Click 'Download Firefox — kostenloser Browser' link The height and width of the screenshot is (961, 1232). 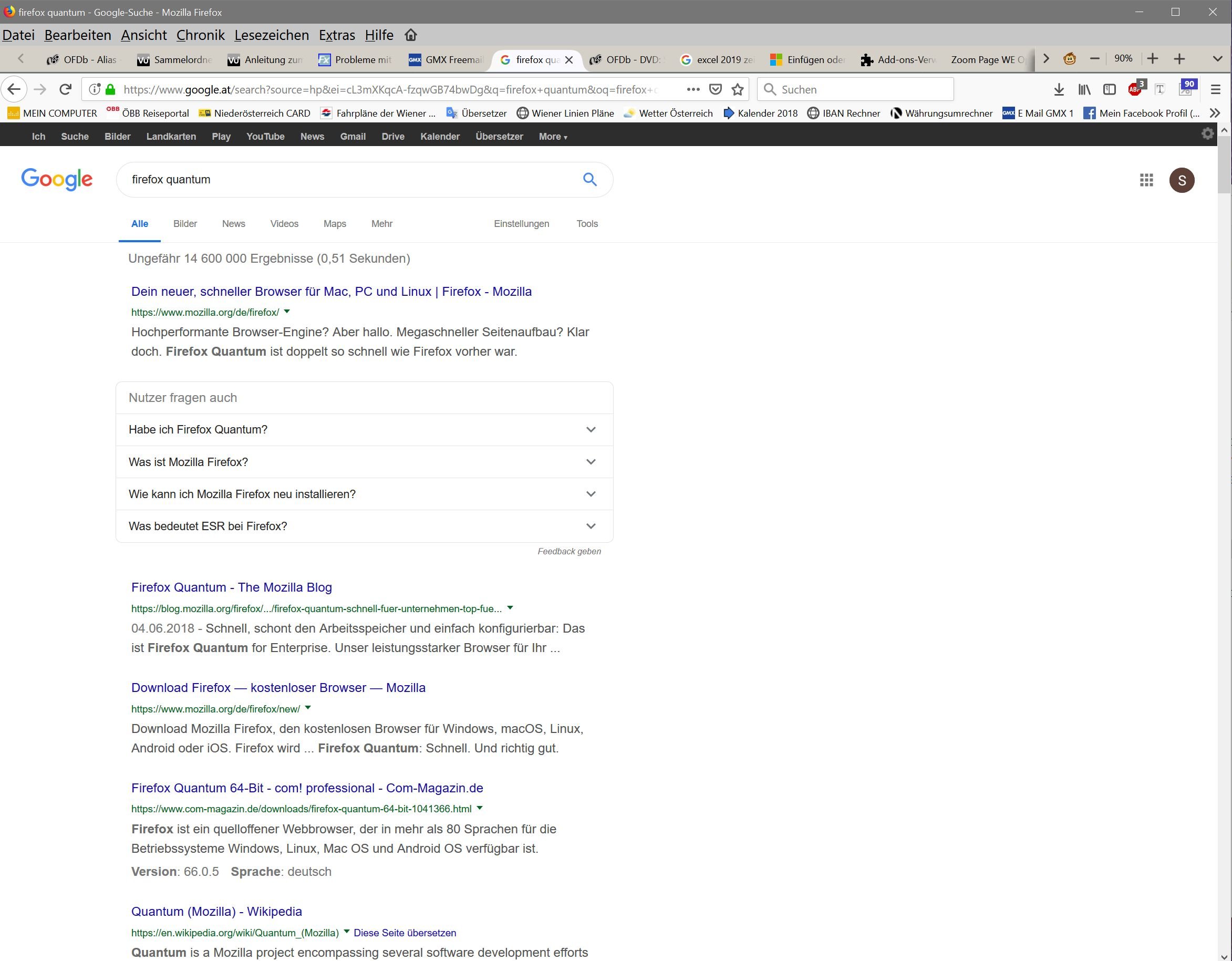click(278, 687)
